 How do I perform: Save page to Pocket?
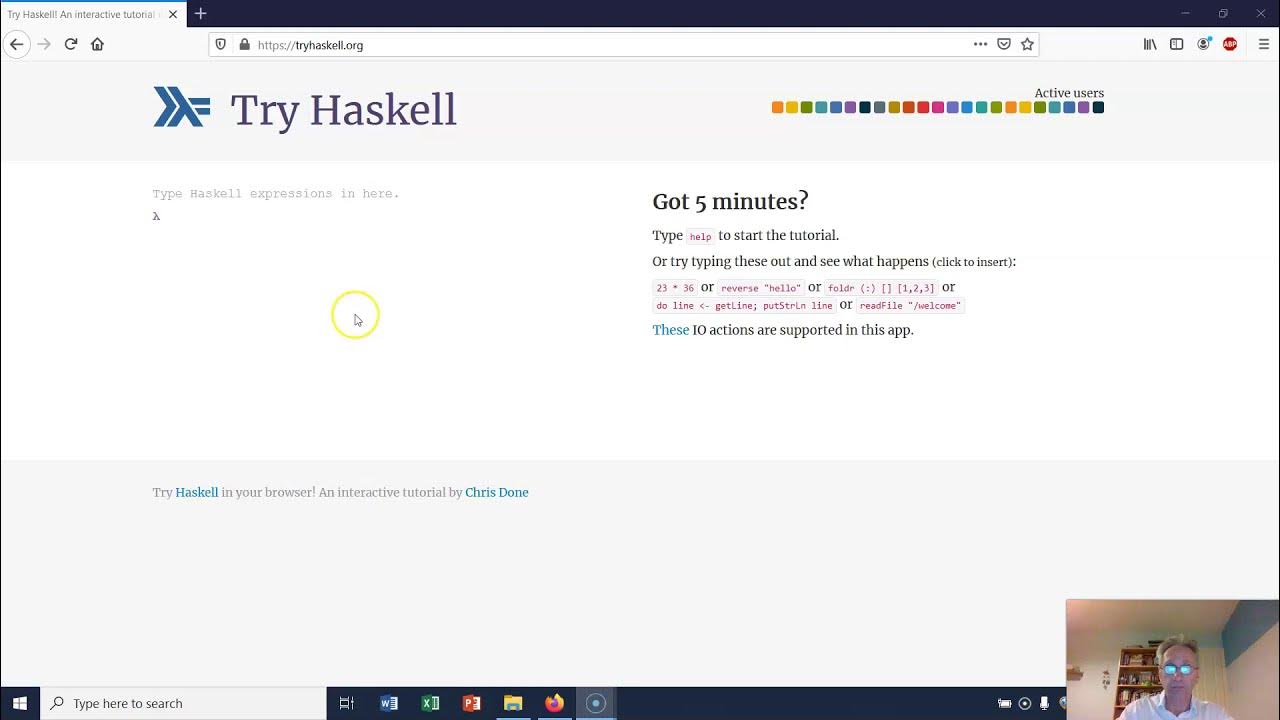[x=1004, y=44]
